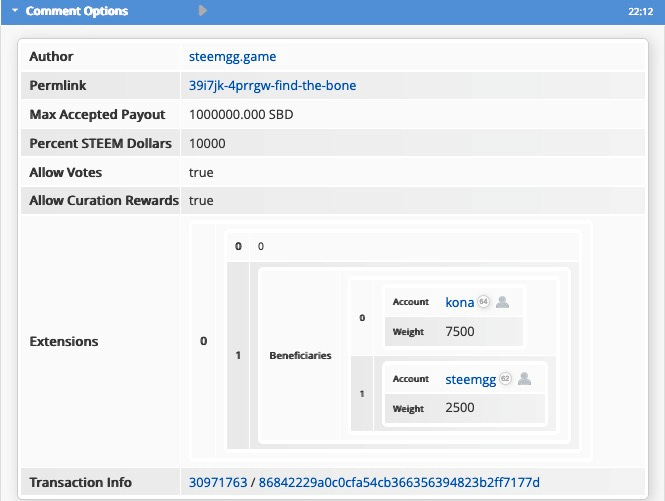Click the Allow Curation Rewards label
Screen dimensions: 665x501
[104, 200]
